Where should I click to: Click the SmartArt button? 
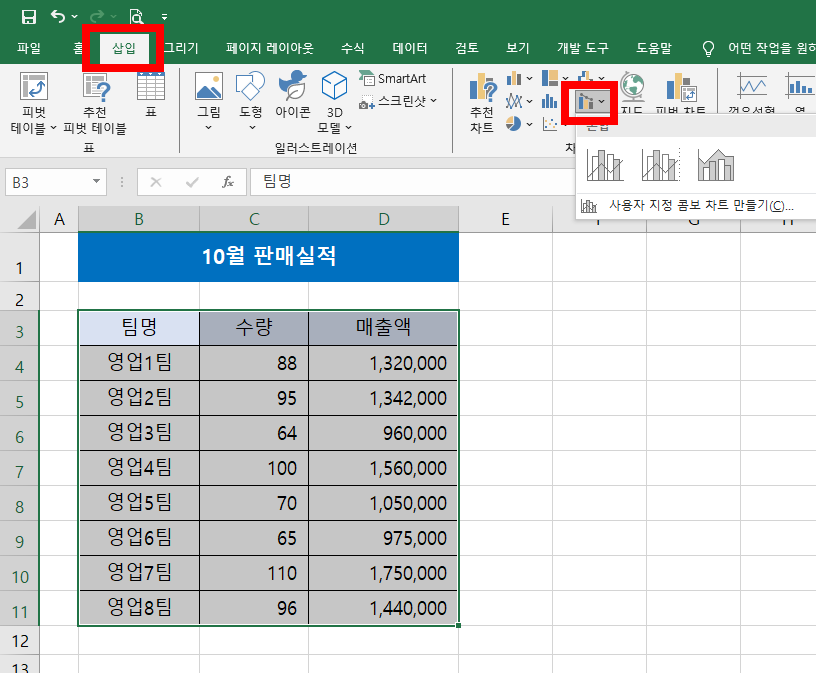click(392, 79)
